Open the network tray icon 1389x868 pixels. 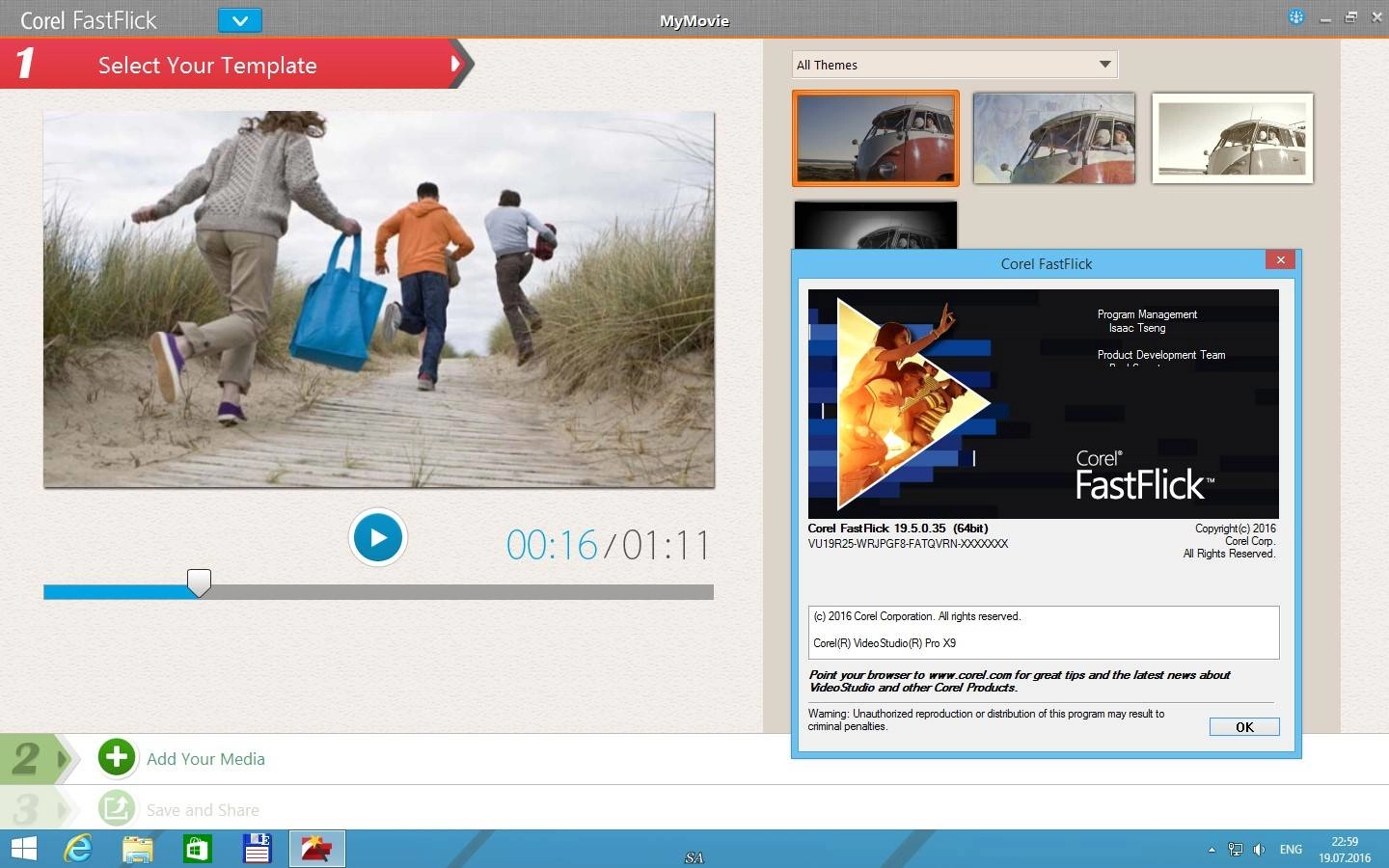(1236, 849)
